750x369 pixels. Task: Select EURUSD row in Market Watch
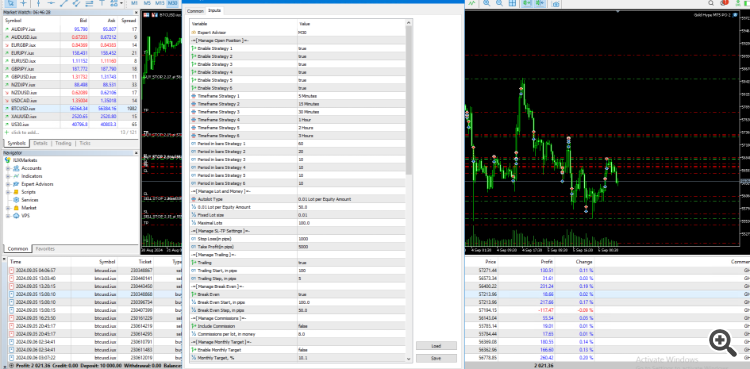71,61
